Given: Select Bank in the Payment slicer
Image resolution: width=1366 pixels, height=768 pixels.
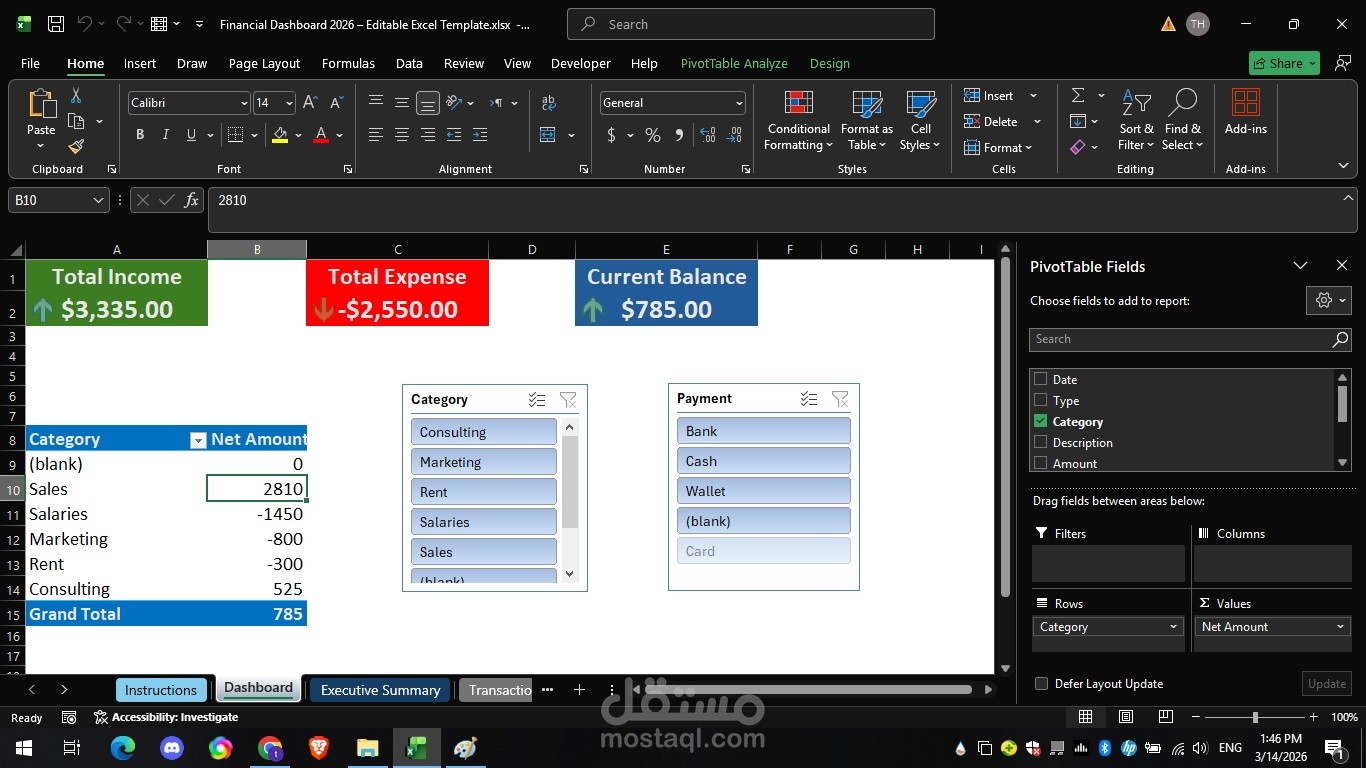Looking at the screenshot, I should tap(763, 430).
